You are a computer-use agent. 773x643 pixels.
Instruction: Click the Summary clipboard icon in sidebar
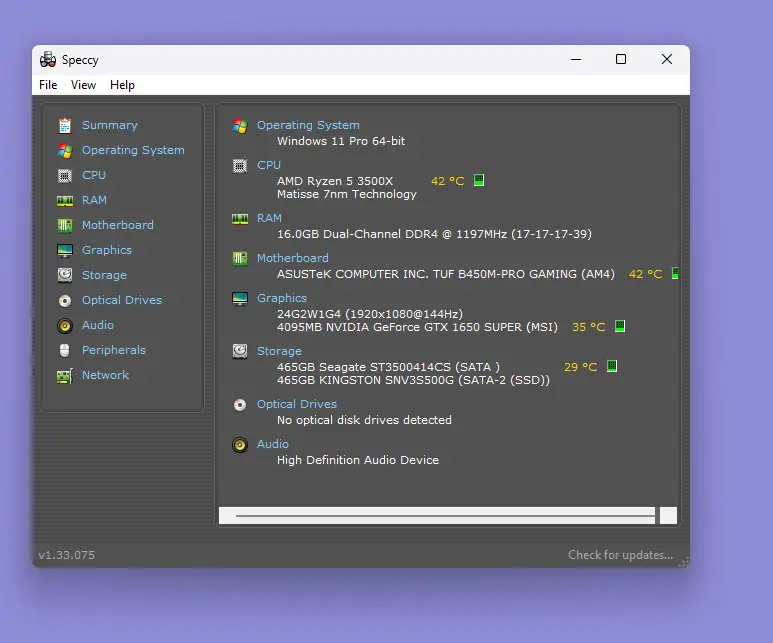[x=65, y=126]
